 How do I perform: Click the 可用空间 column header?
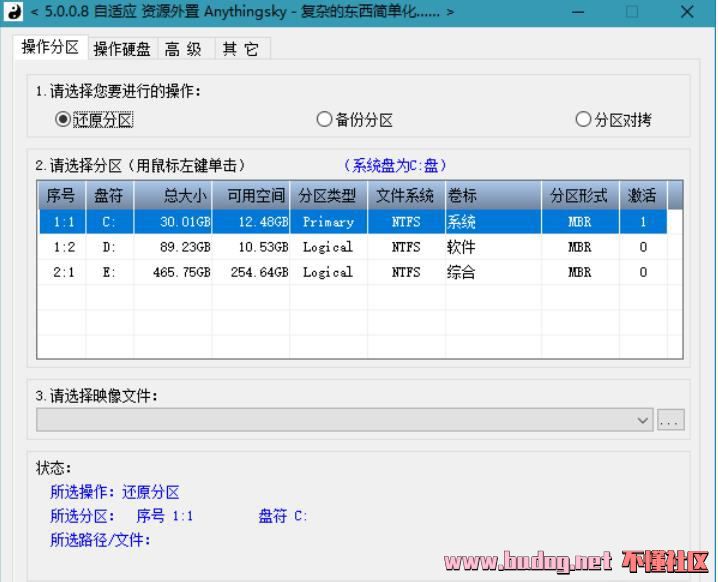(x=251, y=196)
